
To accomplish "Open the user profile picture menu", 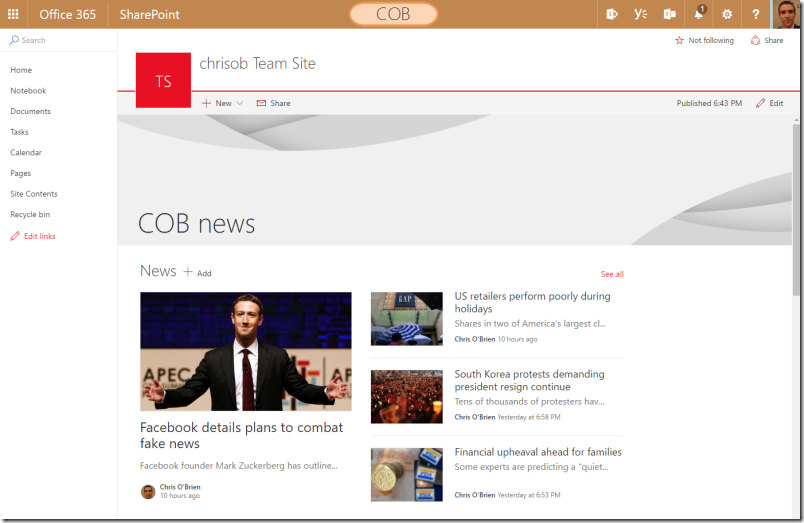I will 785,14.
